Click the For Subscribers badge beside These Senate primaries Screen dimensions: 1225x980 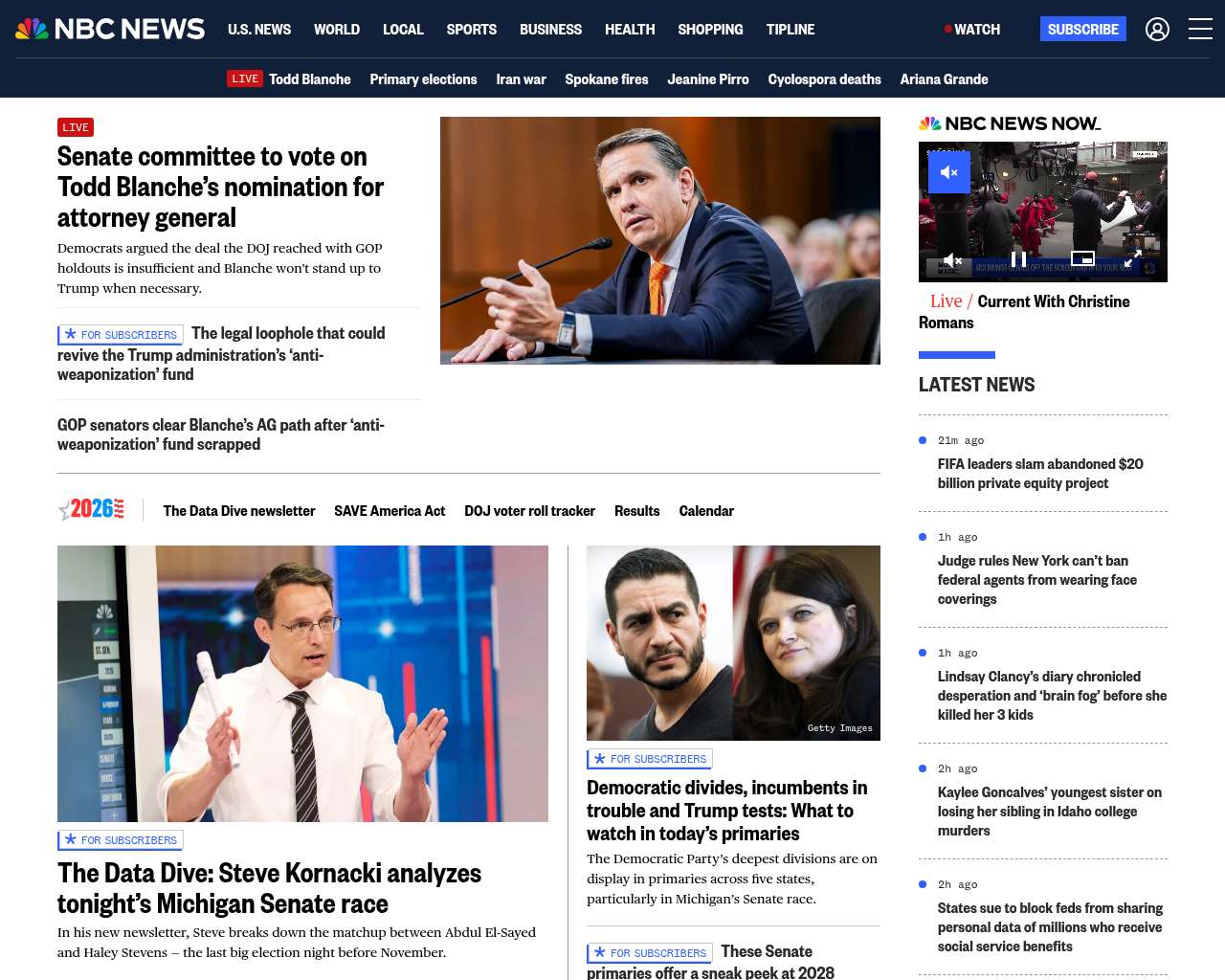[x=650, y=953]
